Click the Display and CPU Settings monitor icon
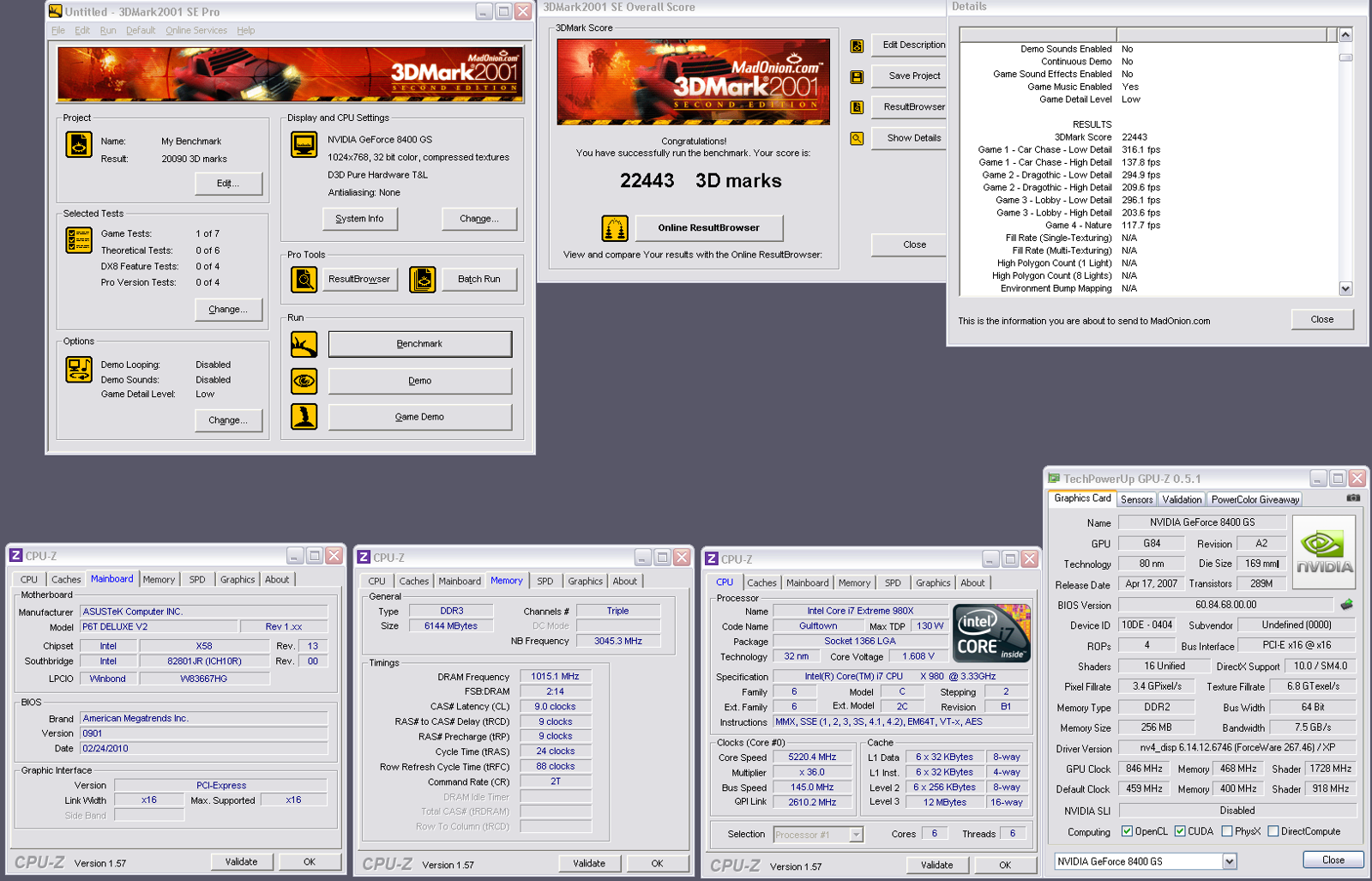Image resolution: width=1372 pixels, height=881 pixels. [x=304, y=145]
